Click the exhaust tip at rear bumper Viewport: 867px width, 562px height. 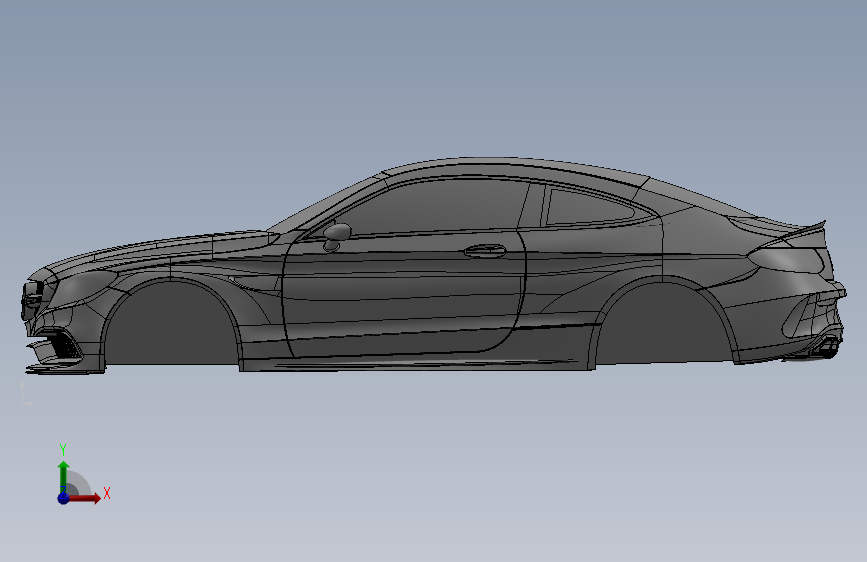(x=828, y=346)
